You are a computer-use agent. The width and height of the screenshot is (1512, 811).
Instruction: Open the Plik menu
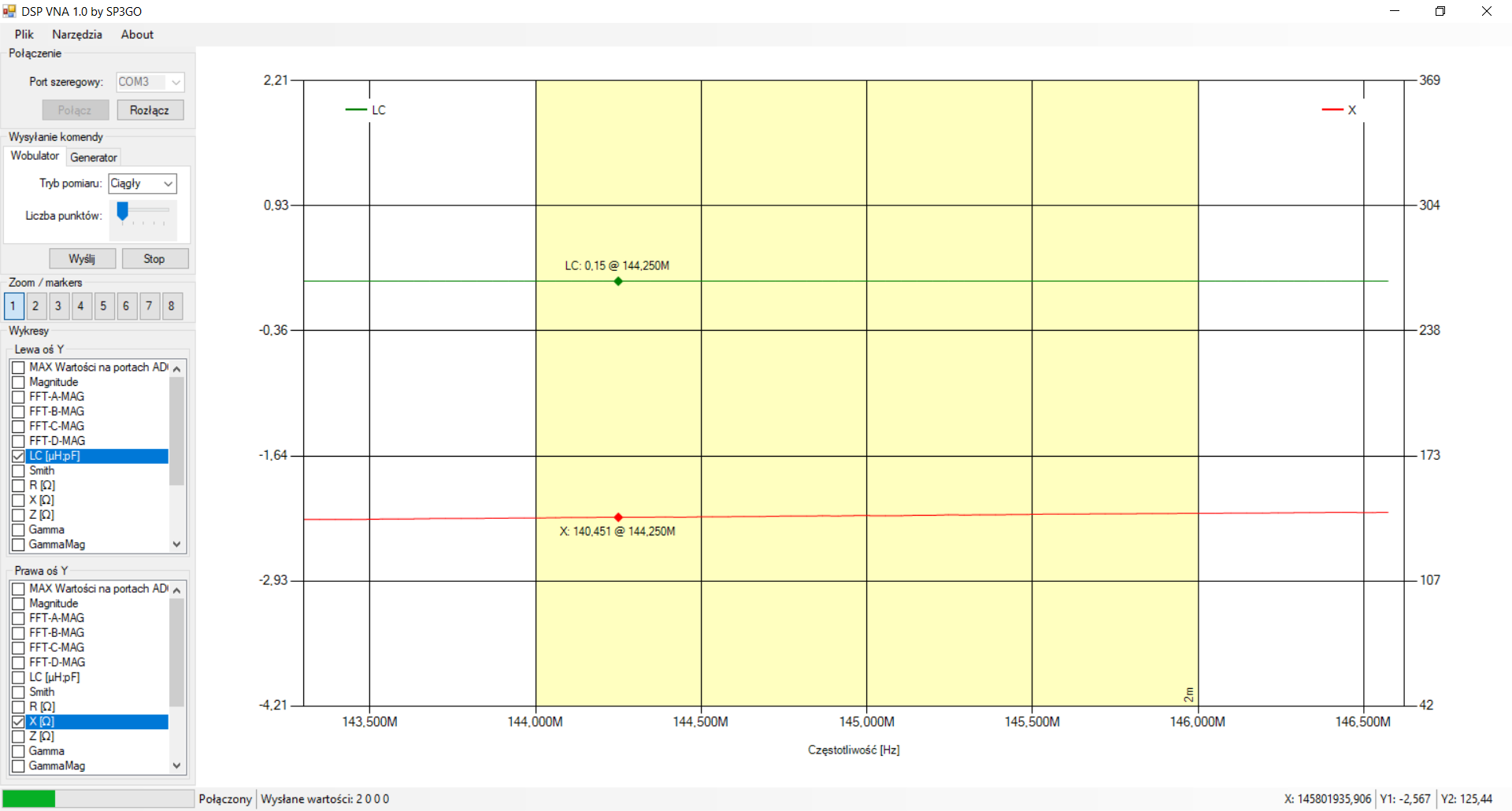(24, 35)
